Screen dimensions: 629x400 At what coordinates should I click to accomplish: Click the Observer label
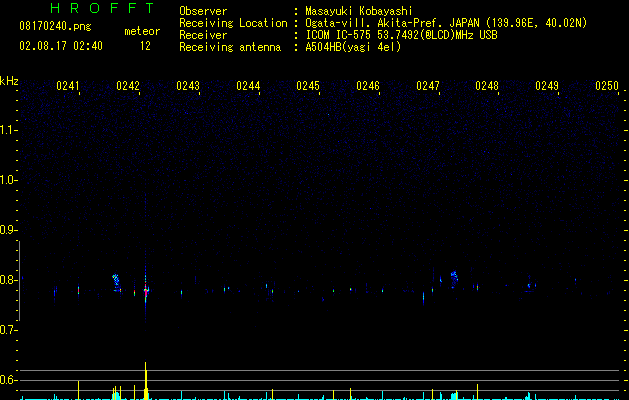pos(203,11)
